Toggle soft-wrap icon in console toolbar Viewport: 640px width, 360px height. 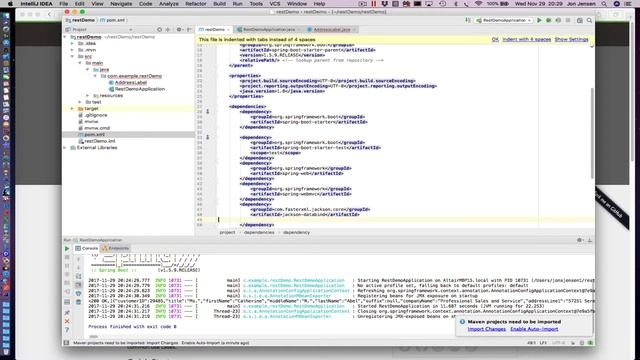click(x=78, y=276)
